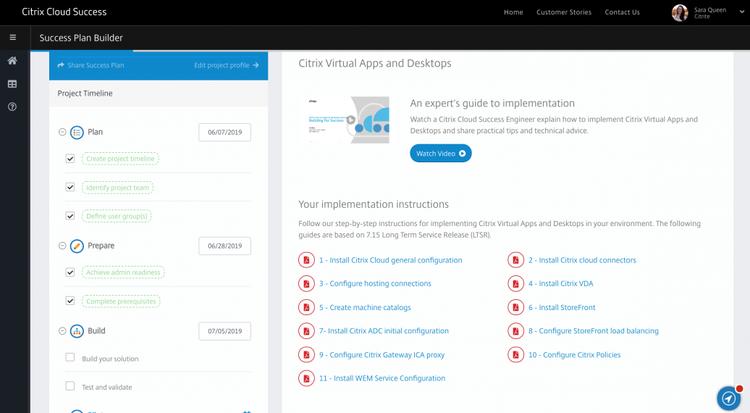This screenshot has width=750, height=413.
Task: Click the Plan date field 06/07/2019
Action: tap(225, 133)
